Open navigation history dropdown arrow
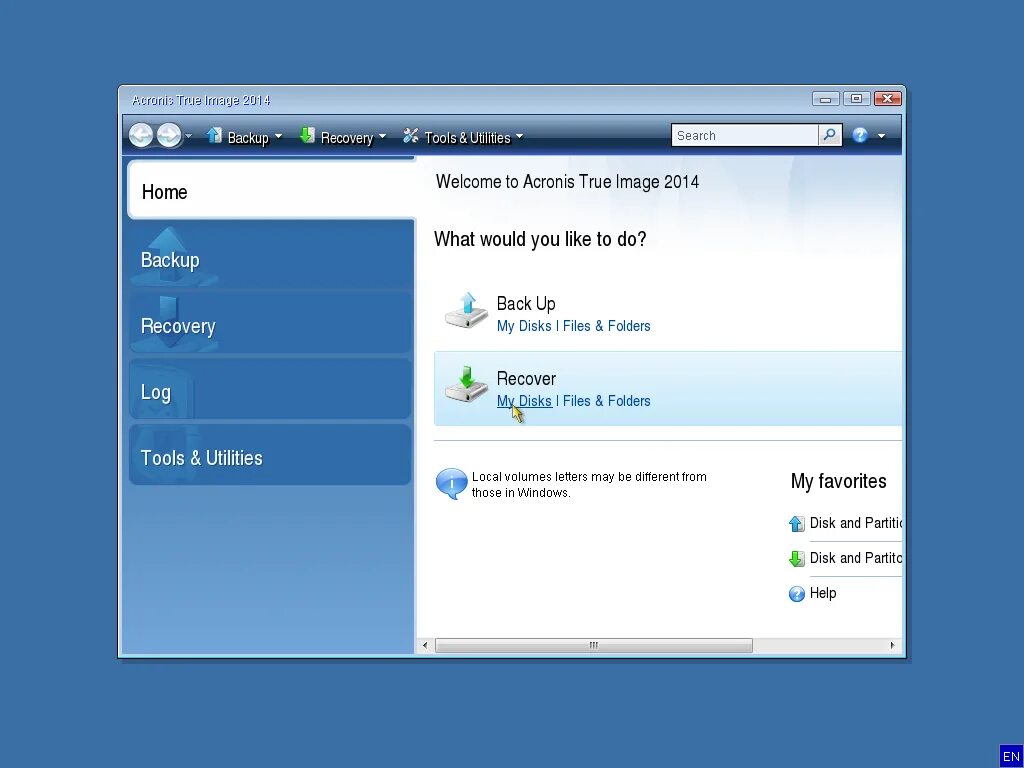The image size is (1024, 768). pyautogui.click(x=189, y=136)
